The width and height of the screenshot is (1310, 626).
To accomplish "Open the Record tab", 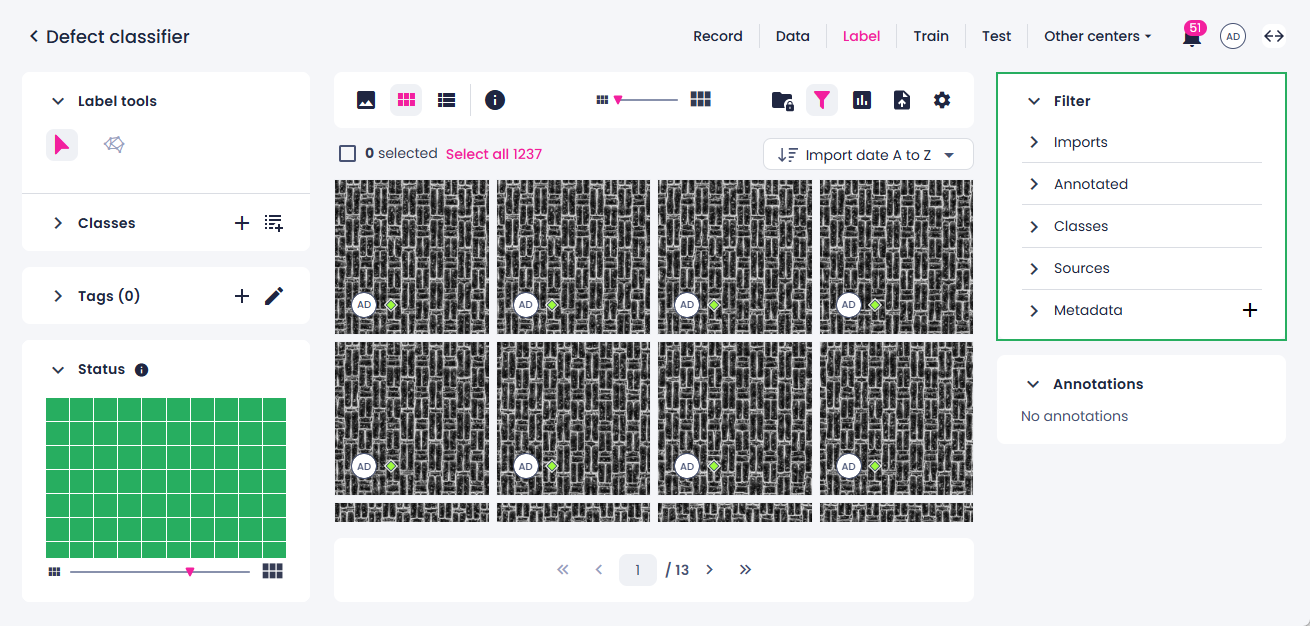I will tap(718, 36).
